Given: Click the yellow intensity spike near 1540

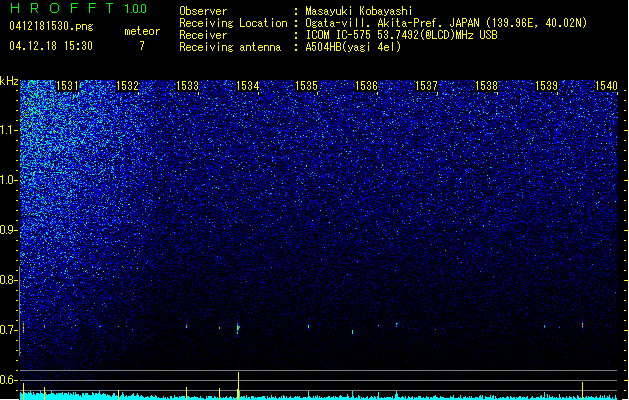Looking at the screenshot, I should coord(582,390).
